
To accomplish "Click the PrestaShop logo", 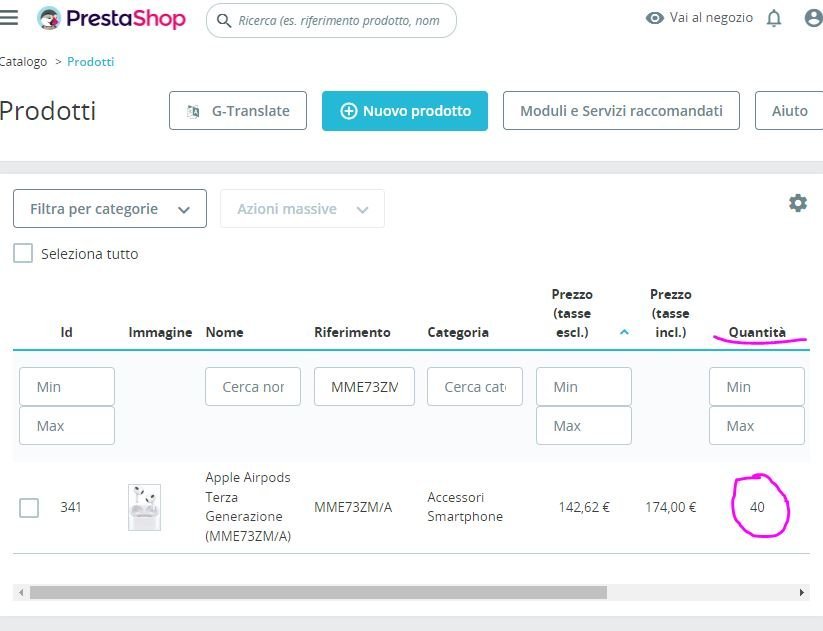I will (111, 19).
